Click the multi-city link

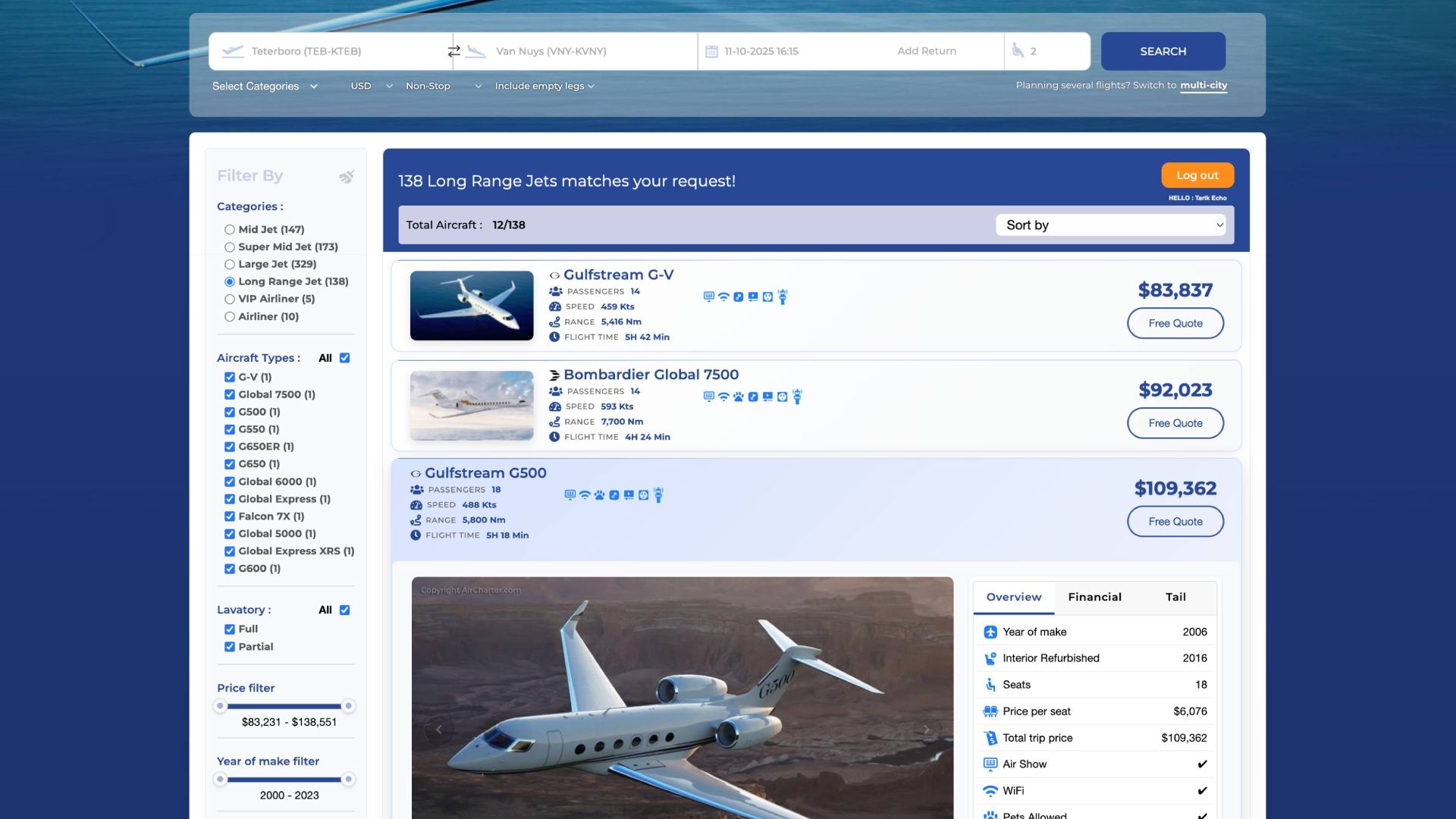tap(1203, 86)
